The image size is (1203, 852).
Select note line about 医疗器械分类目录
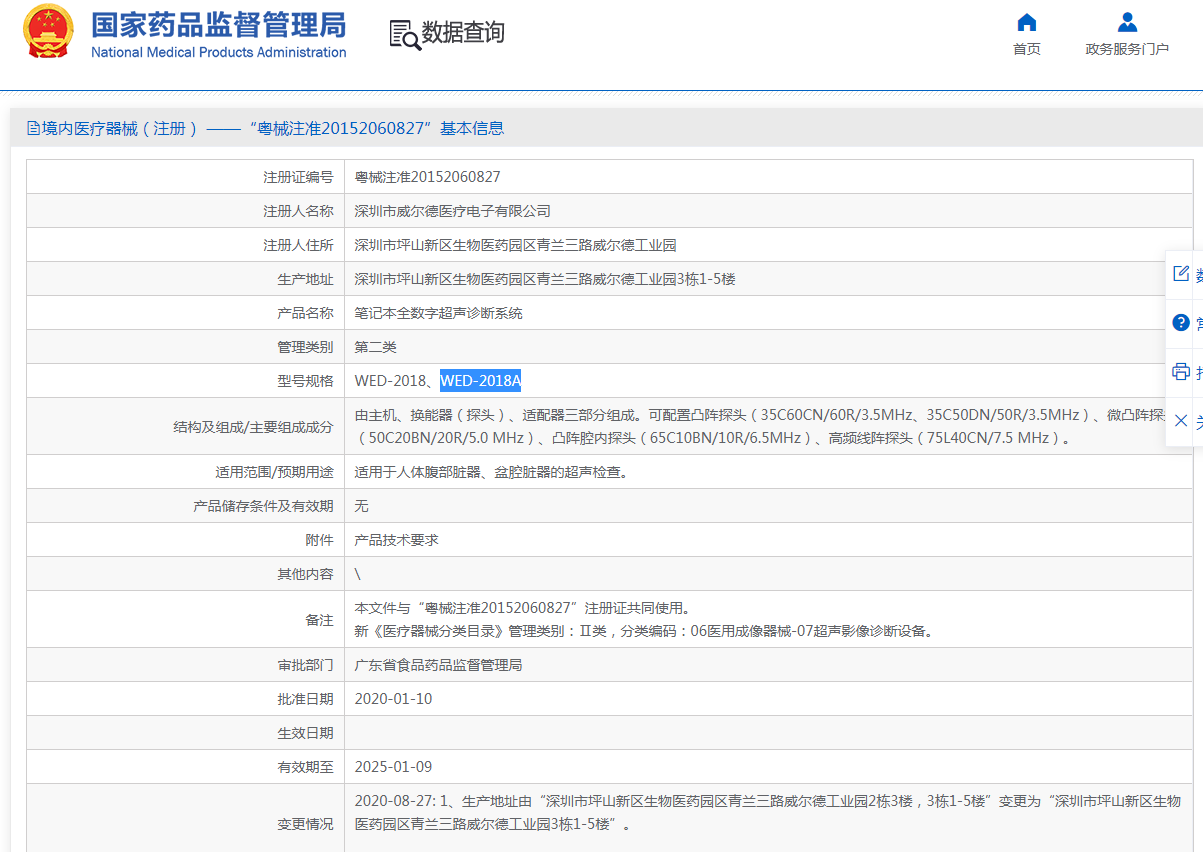click(x=644, y=631)
